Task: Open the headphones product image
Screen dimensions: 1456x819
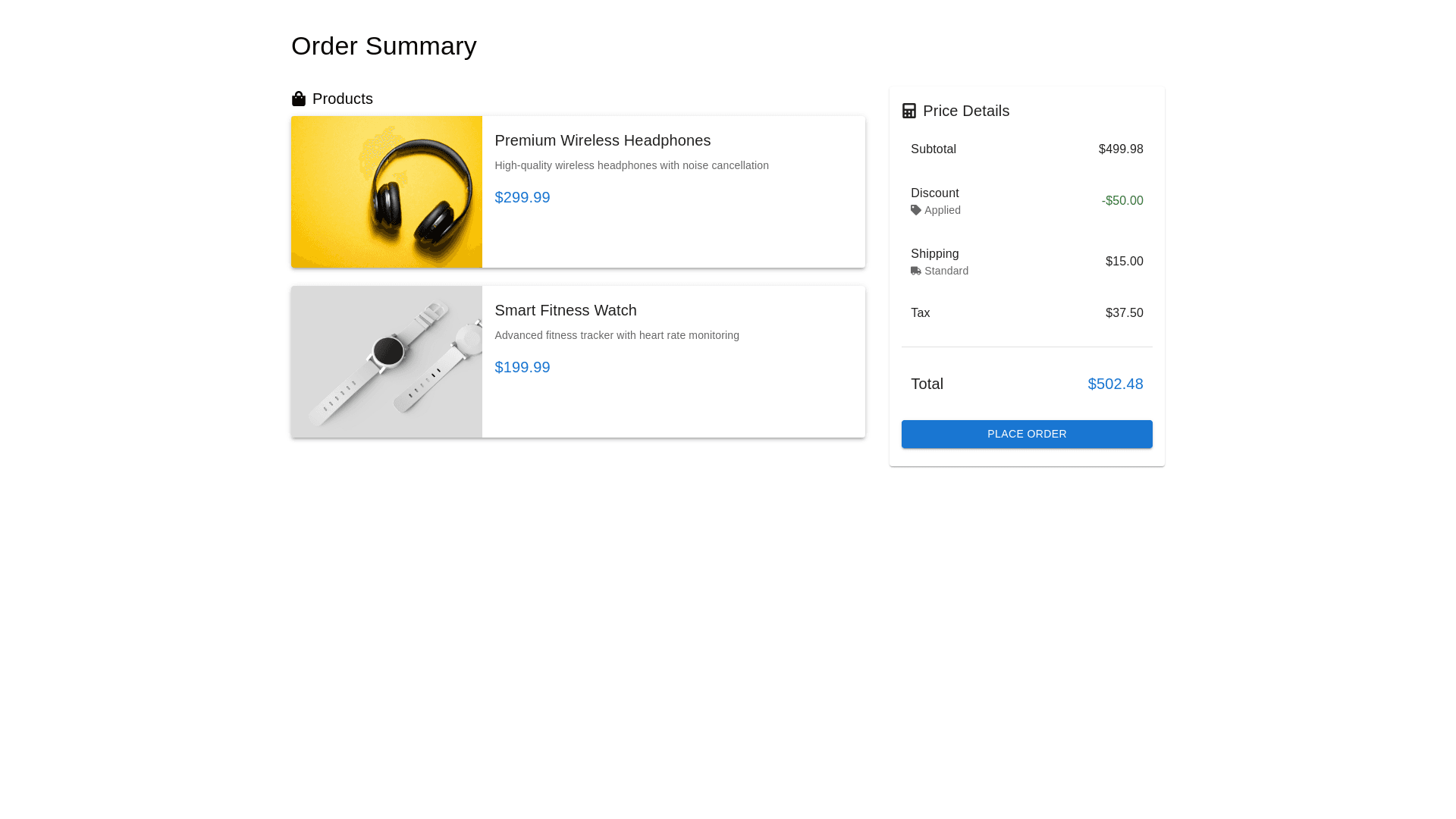Action: tap(387, 192)
